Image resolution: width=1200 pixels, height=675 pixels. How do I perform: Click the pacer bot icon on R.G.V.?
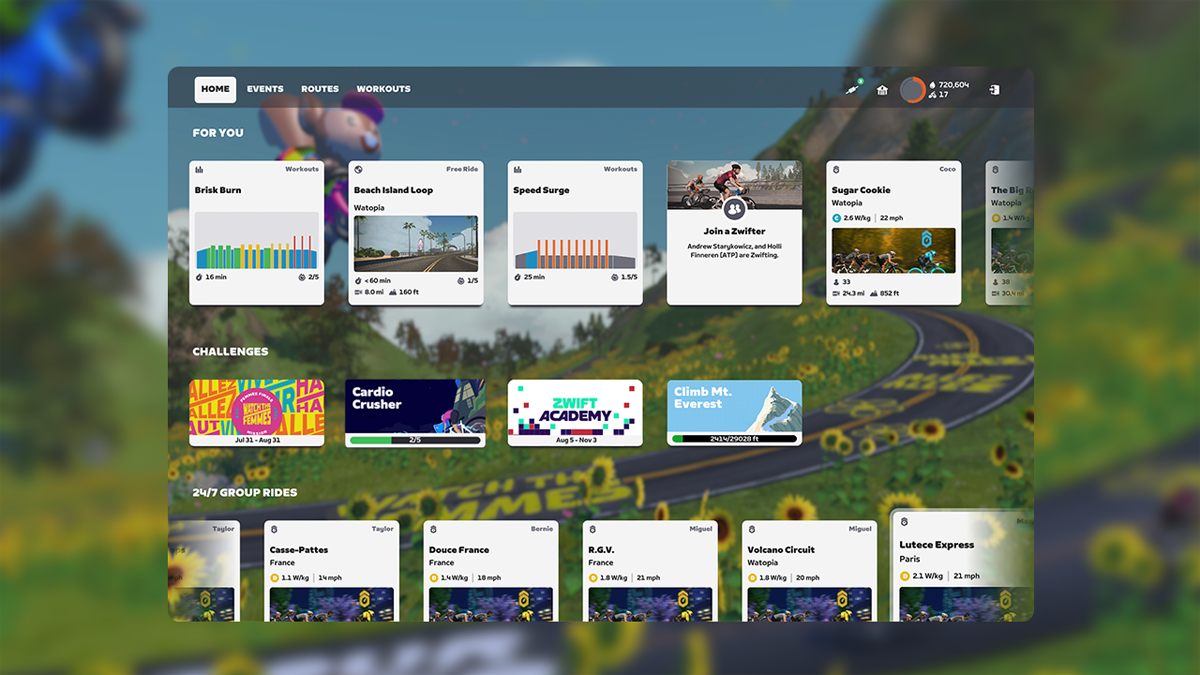tap(592, 529)
